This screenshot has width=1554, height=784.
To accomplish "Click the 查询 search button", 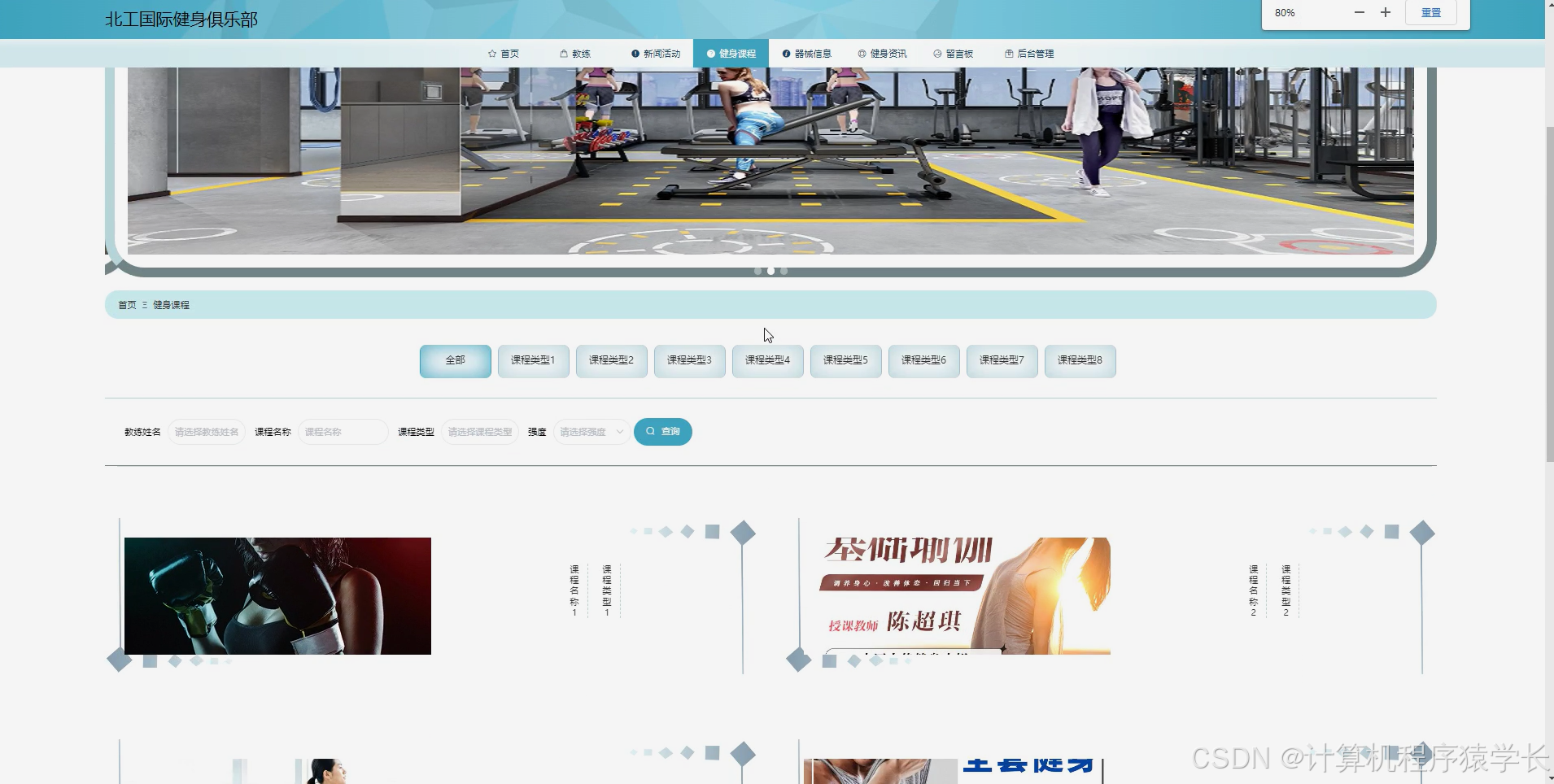I will 663,432.
